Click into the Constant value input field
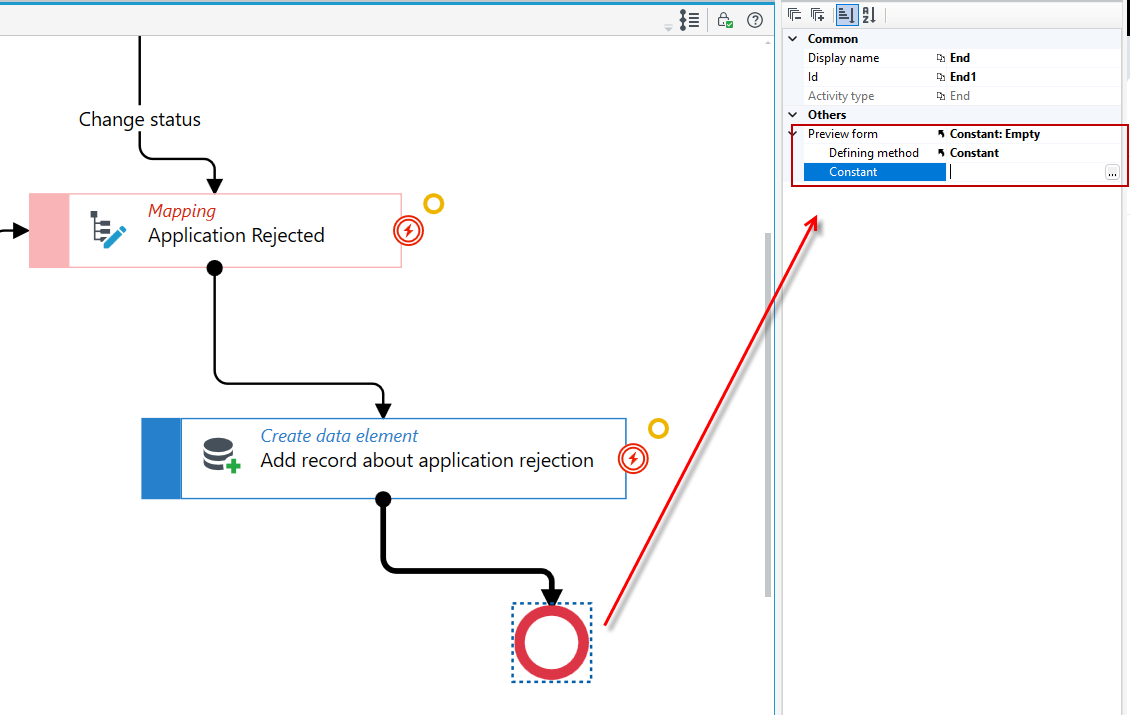 (x=1026, y=172)
